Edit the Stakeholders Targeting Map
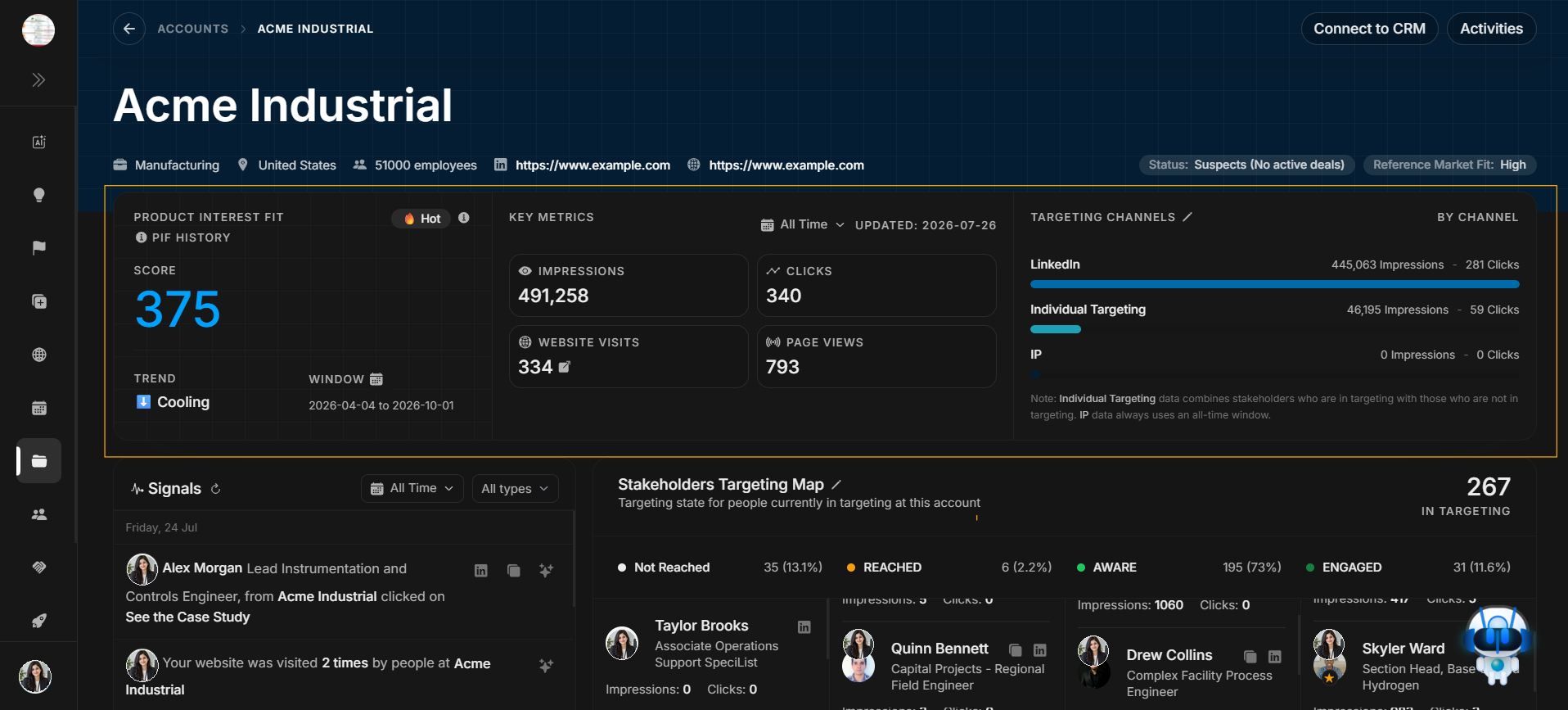 click(x=836, y=485)
